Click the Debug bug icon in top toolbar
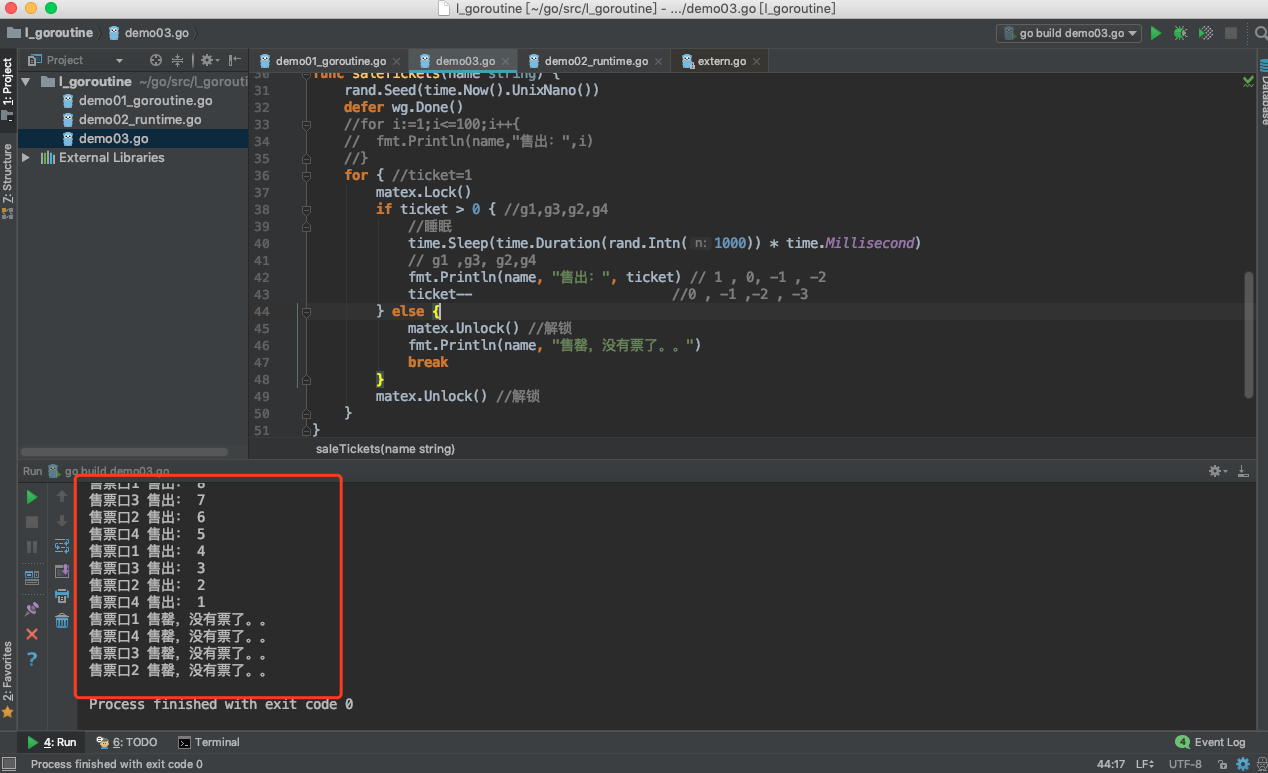 (x=1181, y=33)
